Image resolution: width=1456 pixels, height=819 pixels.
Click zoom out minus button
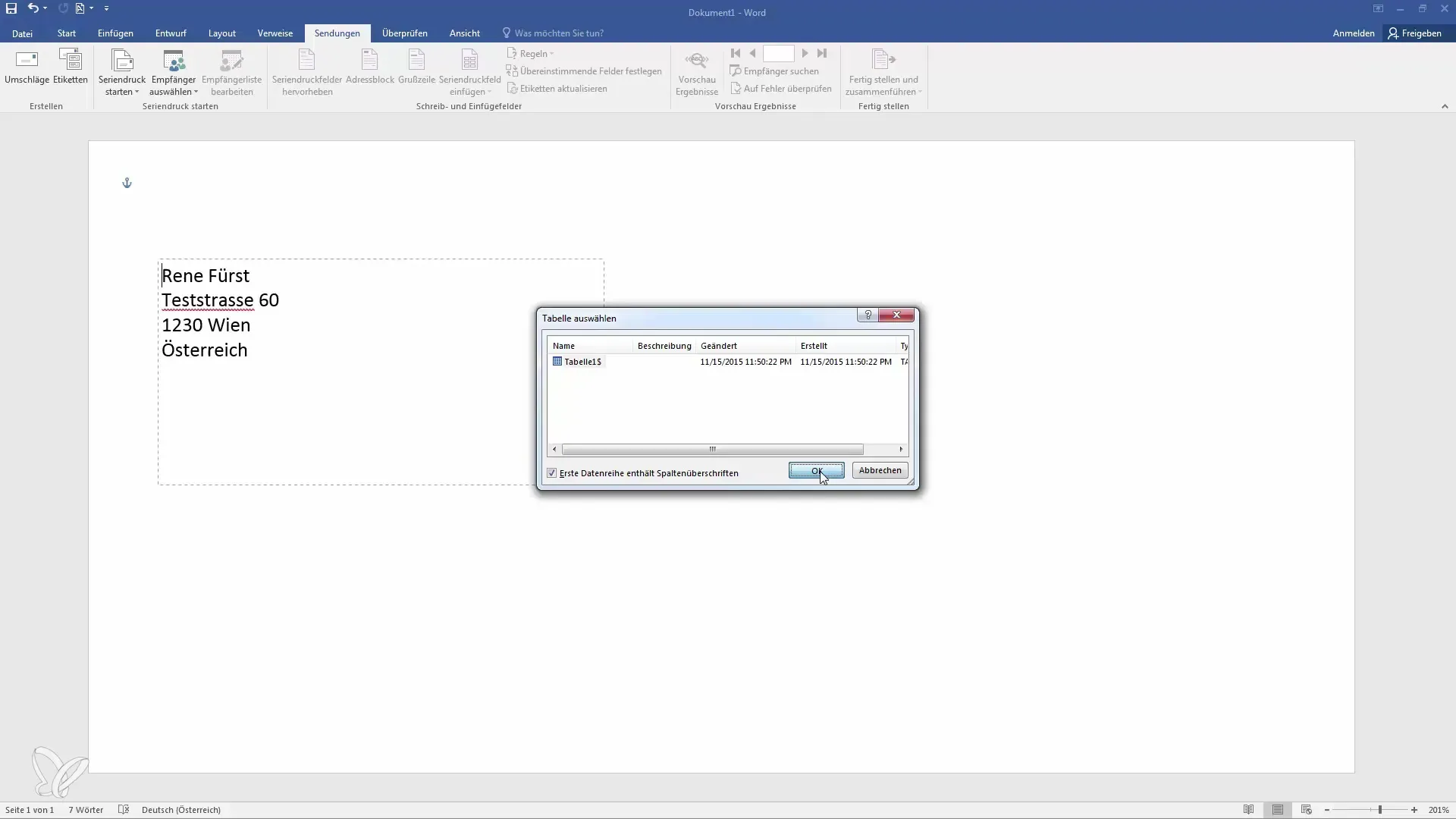click(x=1327, y=810)
